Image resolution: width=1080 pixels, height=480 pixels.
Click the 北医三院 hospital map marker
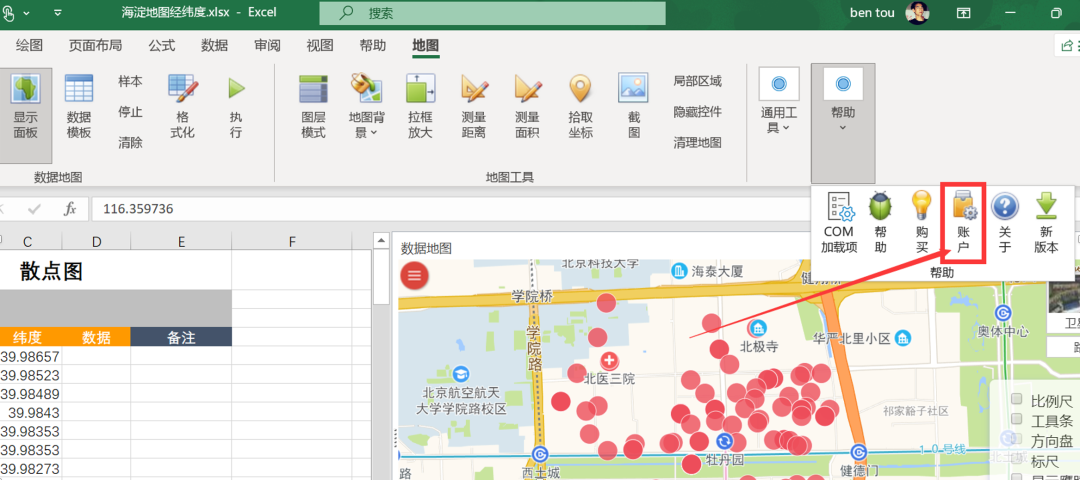(609, 360)
